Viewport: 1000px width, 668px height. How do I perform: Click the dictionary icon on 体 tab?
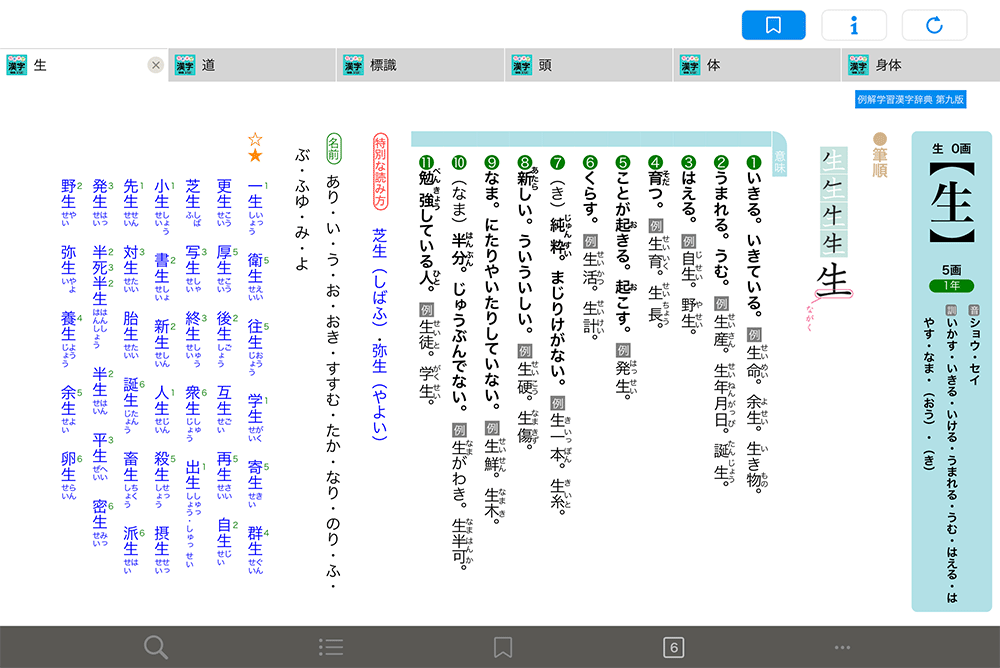click(690, 65)
